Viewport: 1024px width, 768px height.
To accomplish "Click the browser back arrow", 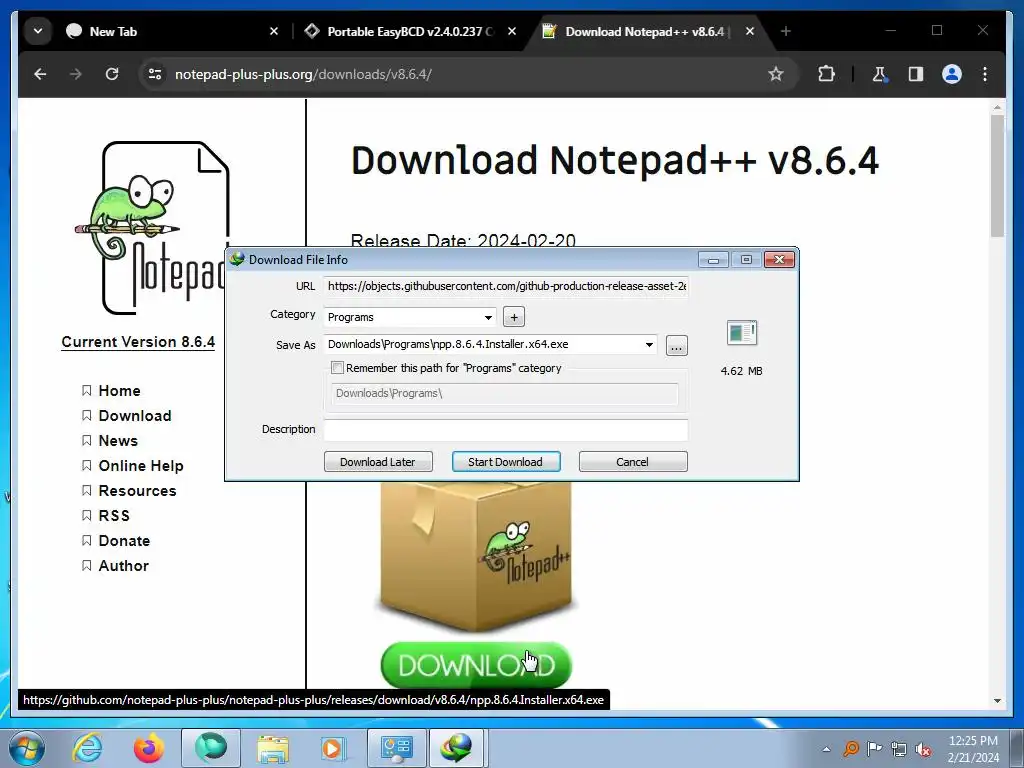I will (x=40, y=74).
